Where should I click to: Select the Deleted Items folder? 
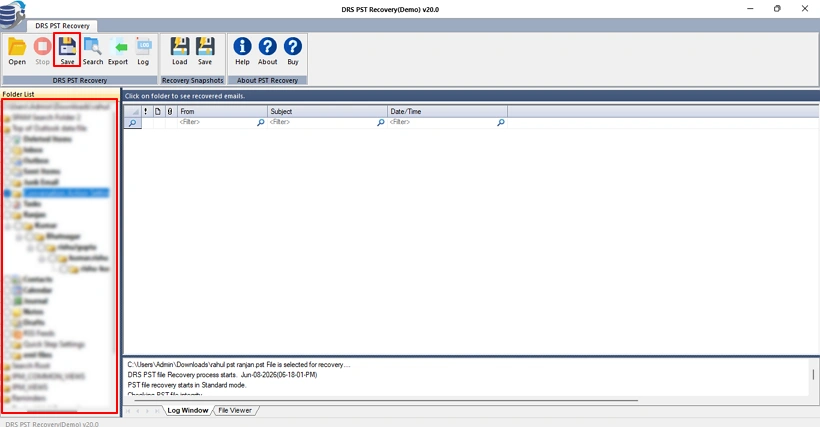pos(47,139)
